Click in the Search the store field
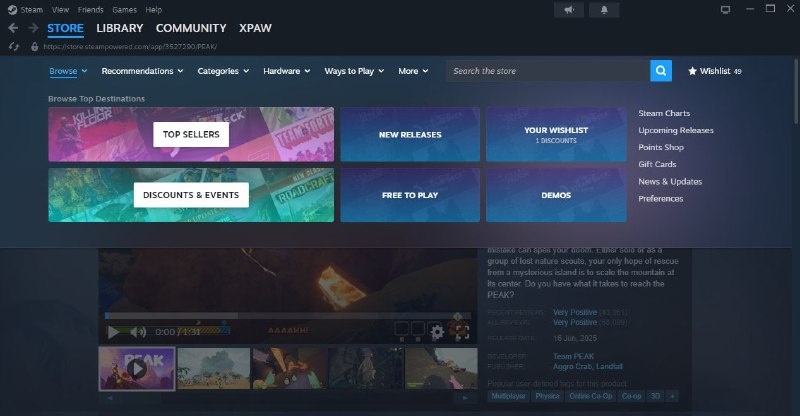 coord(548,71)
